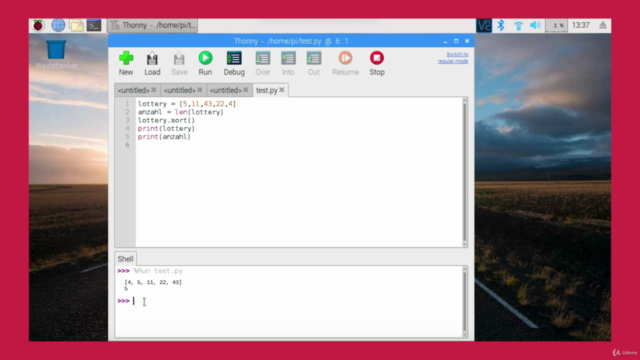Open a file using the Load button
The height and width of the screenshot is (360, 640).
point(152,63)
